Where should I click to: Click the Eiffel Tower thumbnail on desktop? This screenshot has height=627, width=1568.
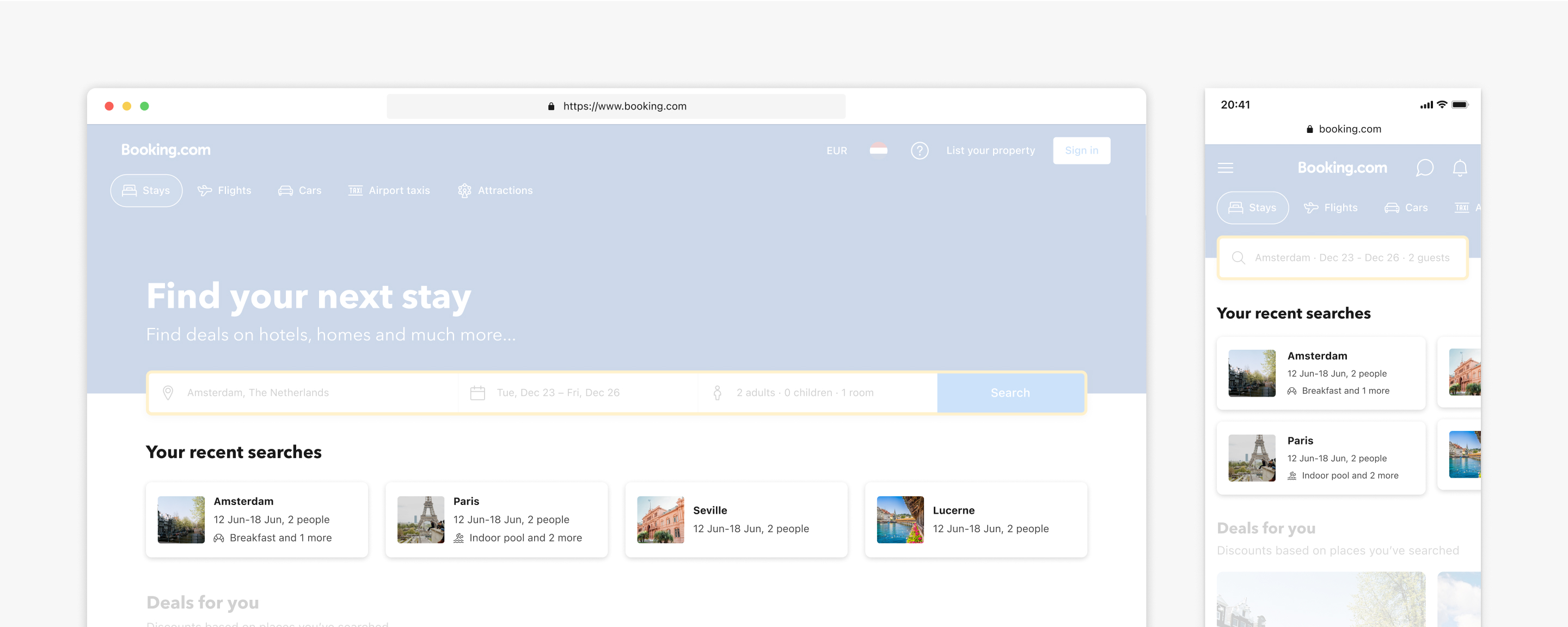pos(421,519)
